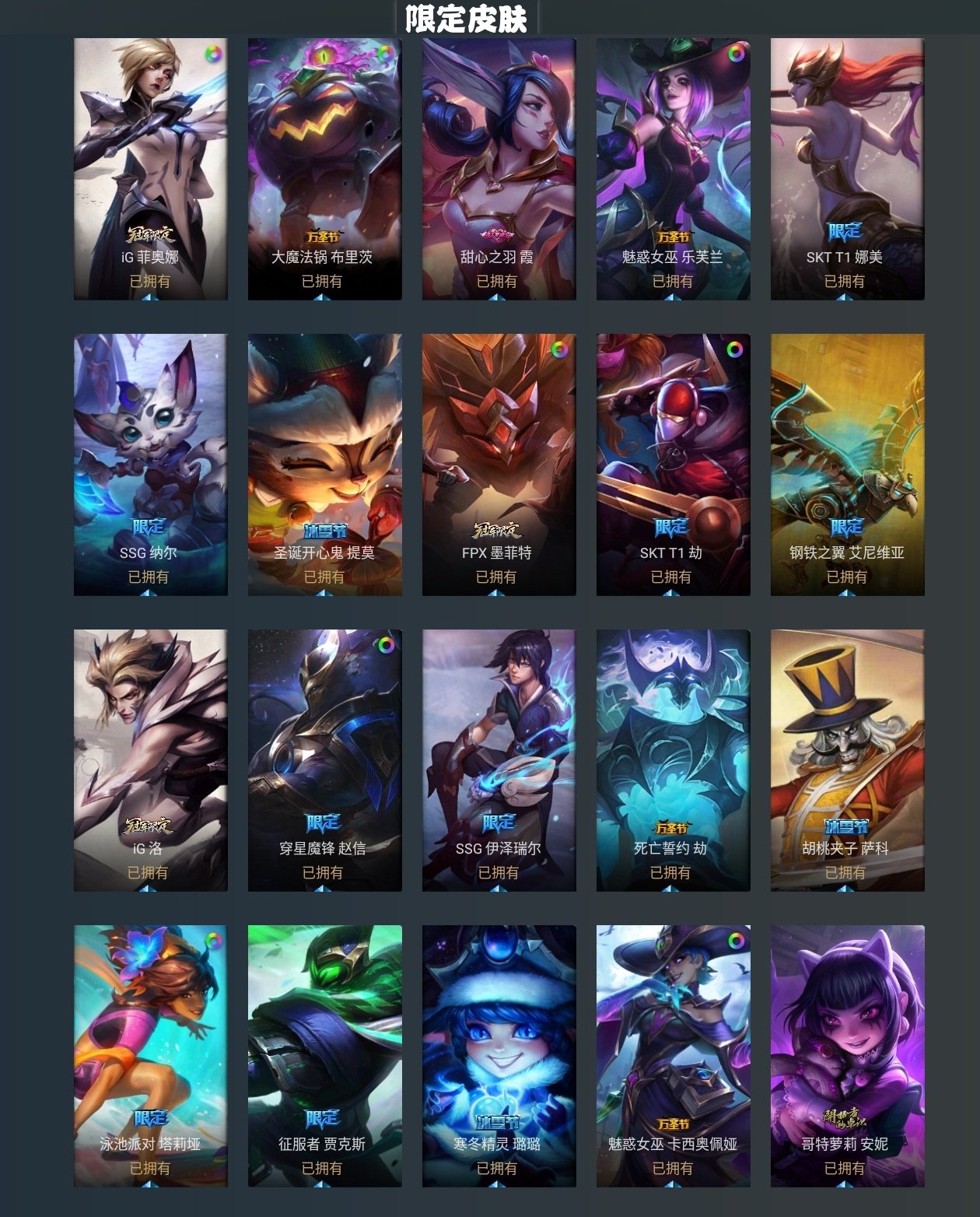Click chroma icon on SKT T1 劫 skin
The width and height of the screenshot is (980, 1217).
735,350
